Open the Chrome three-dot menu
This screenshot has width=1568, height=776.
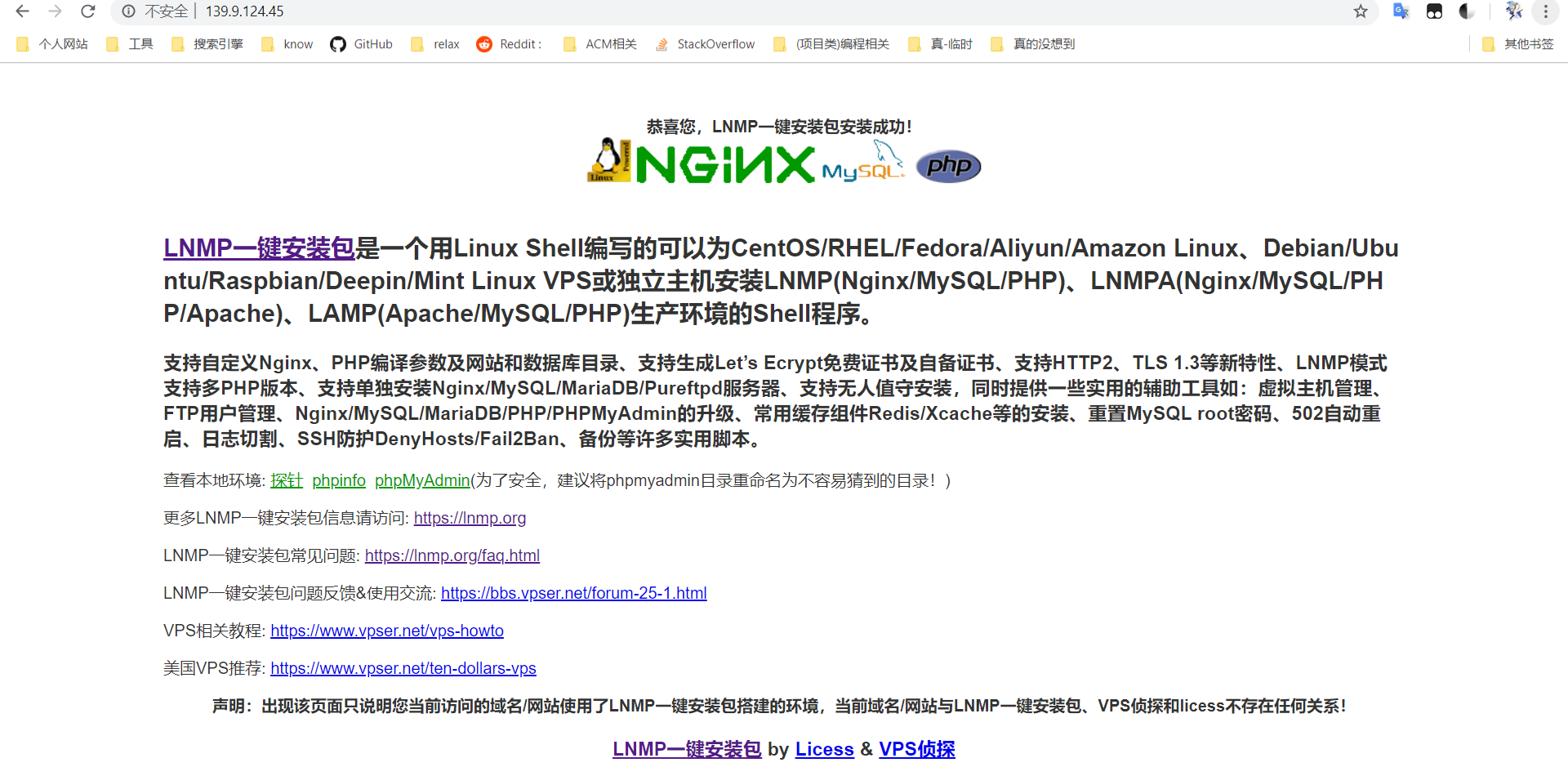(1545, 11)
